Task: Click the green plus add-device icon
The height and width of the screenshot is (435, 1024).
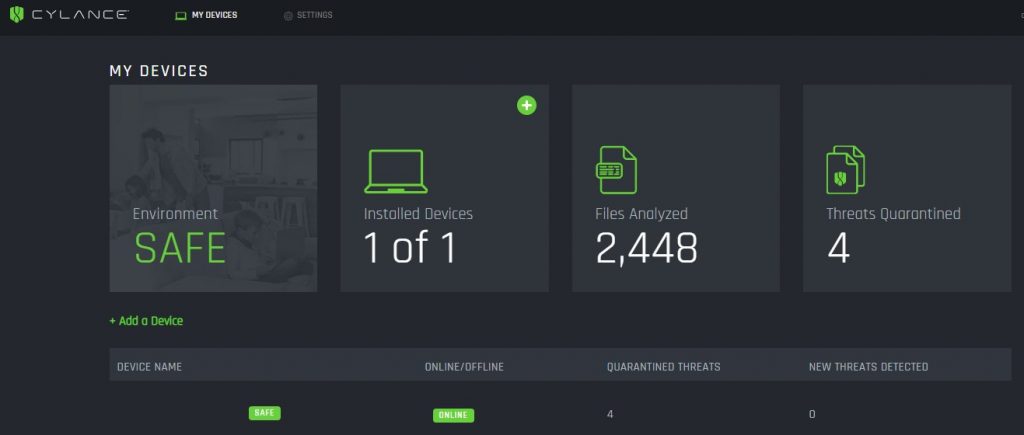Action: [526, 105]
